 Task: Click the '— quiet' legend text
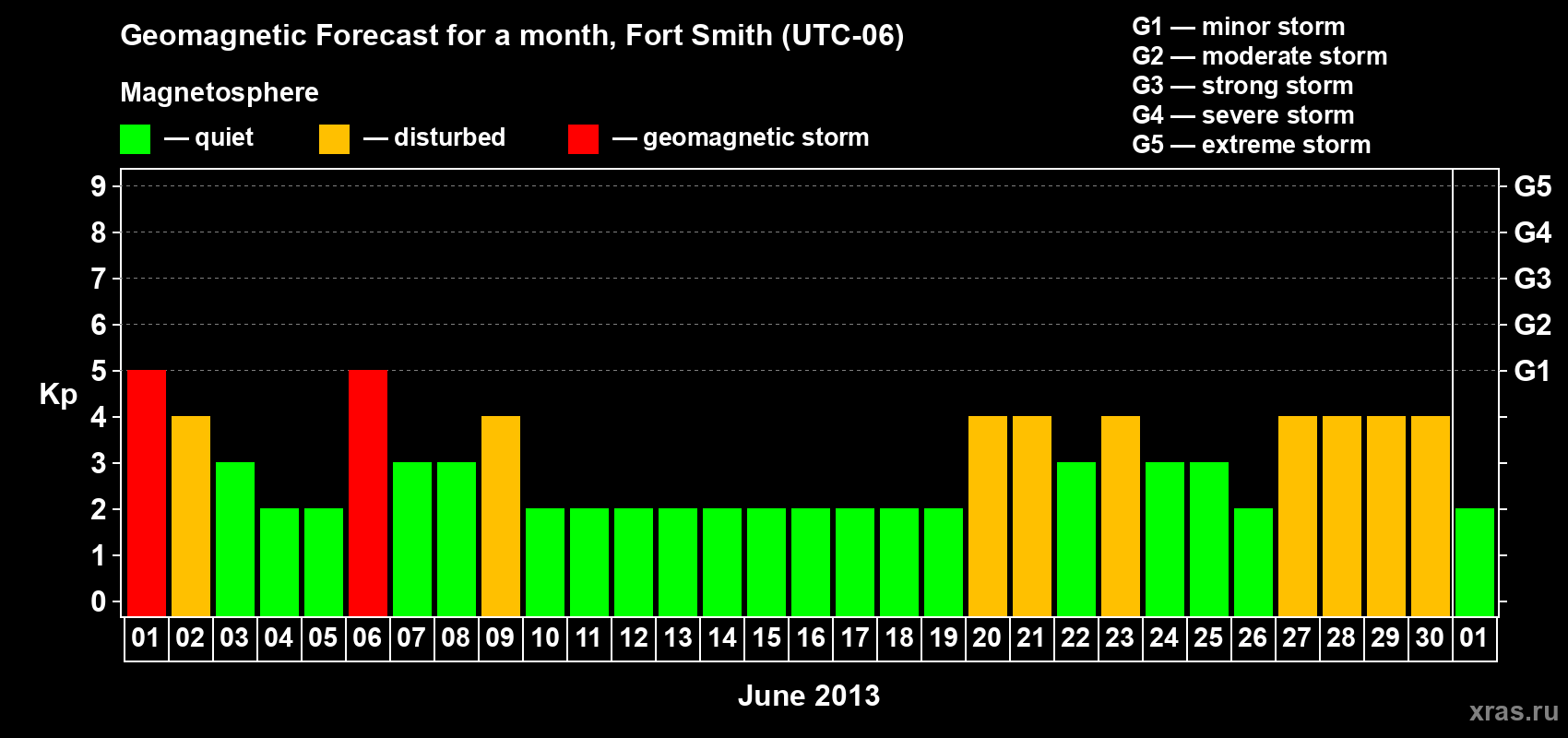click(208, 137)
